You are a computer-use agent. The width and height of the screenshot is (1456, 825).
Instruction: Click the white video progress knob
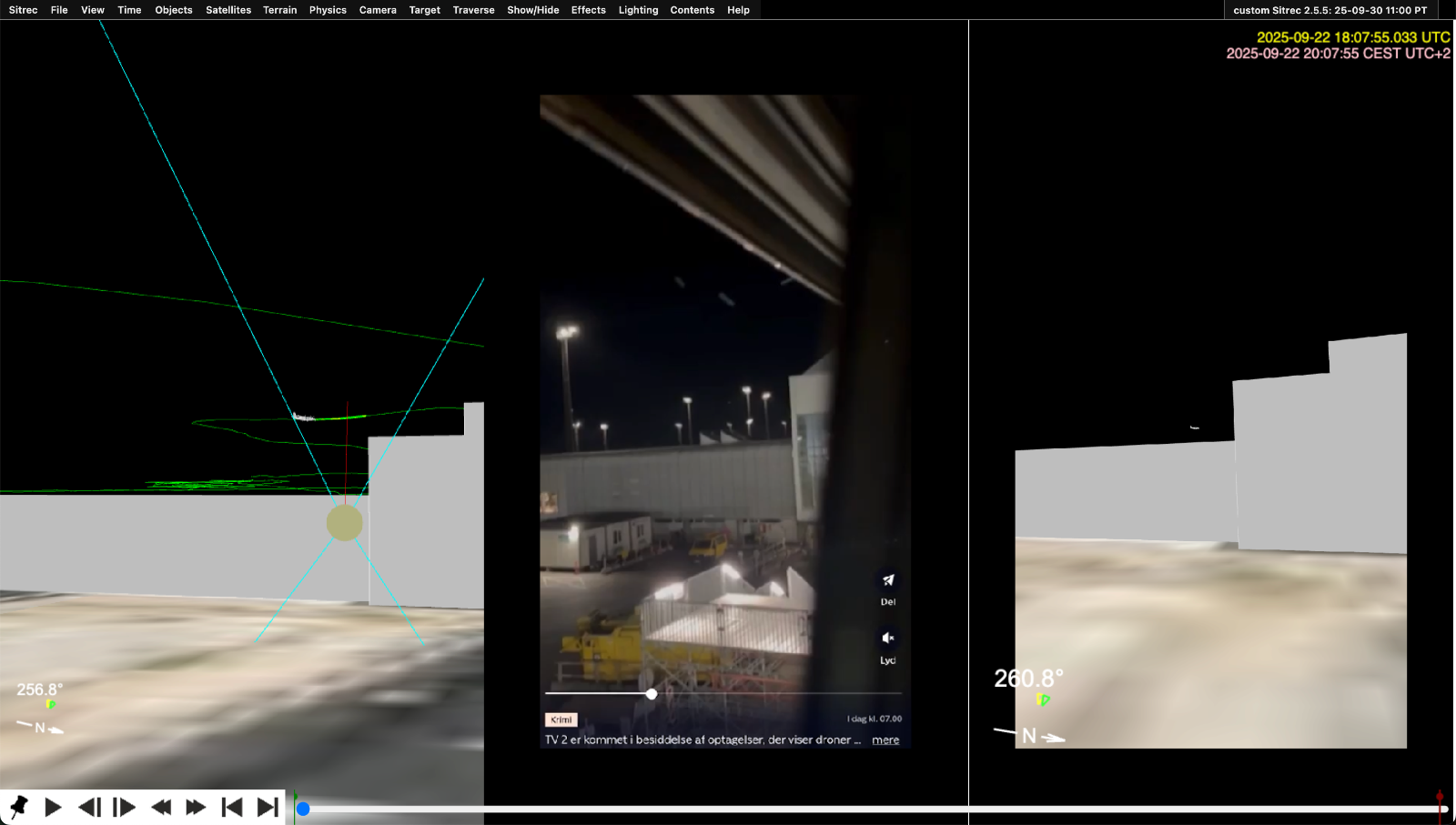pyautogui.click(x=652, y=694)
